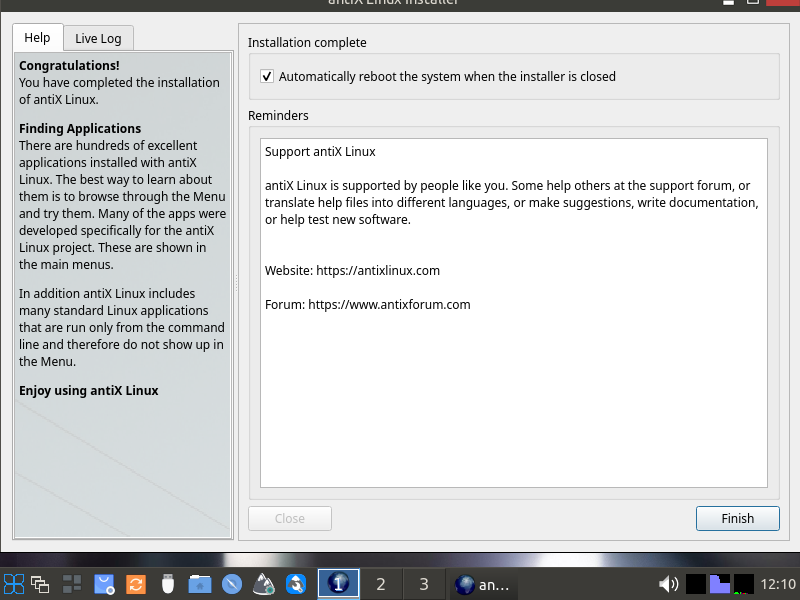Click the show desktop grid icon

(x=72, y=584)
